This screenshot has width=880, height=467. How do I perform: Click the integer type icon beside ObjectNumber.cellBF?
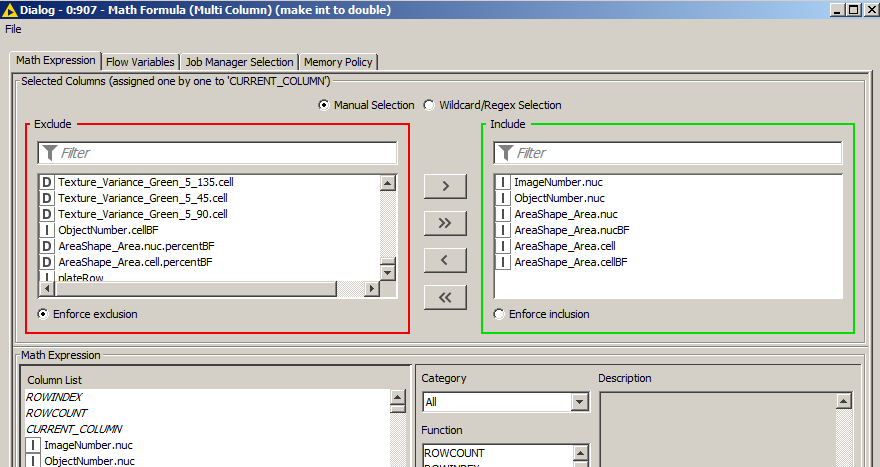pyautogui.click(x=46, y=230)
